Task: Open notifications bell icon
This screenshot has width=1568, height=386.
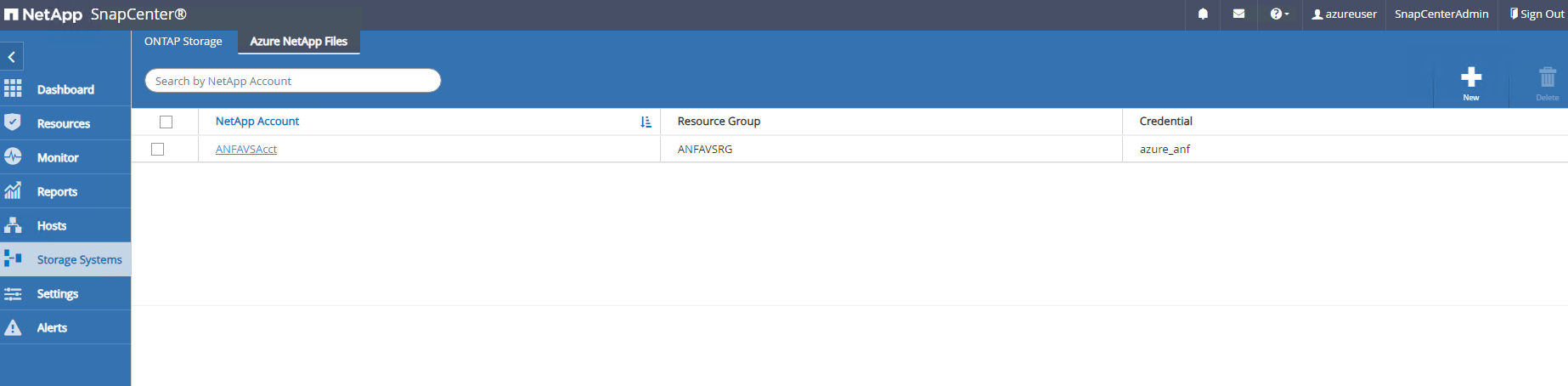Action: [1203, 14]
